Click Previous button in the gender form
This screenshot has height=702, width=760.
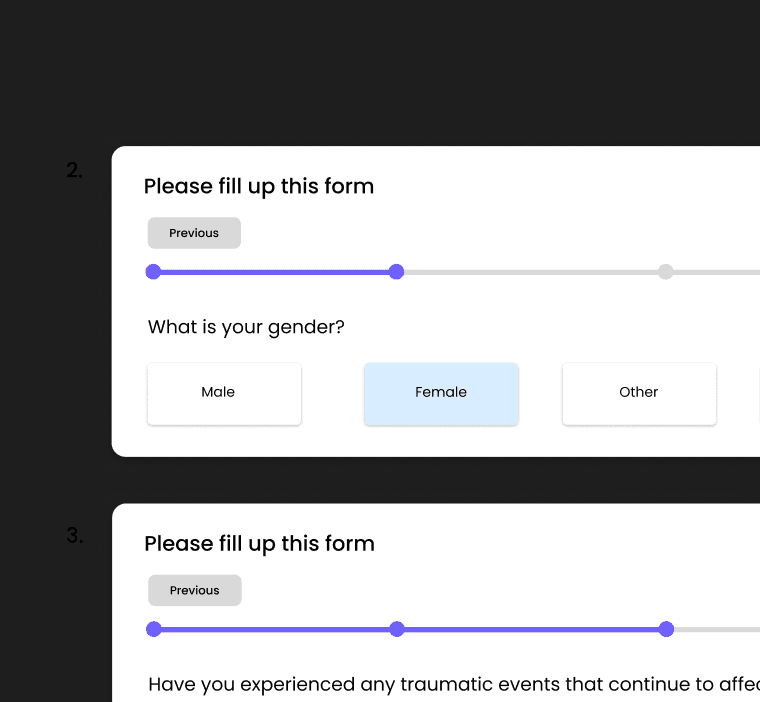click(x=194, y=233)
